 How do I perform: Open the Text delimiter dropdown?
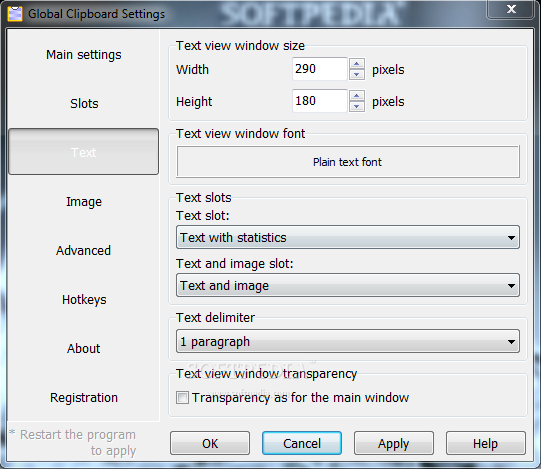click(x=348, y=341)
